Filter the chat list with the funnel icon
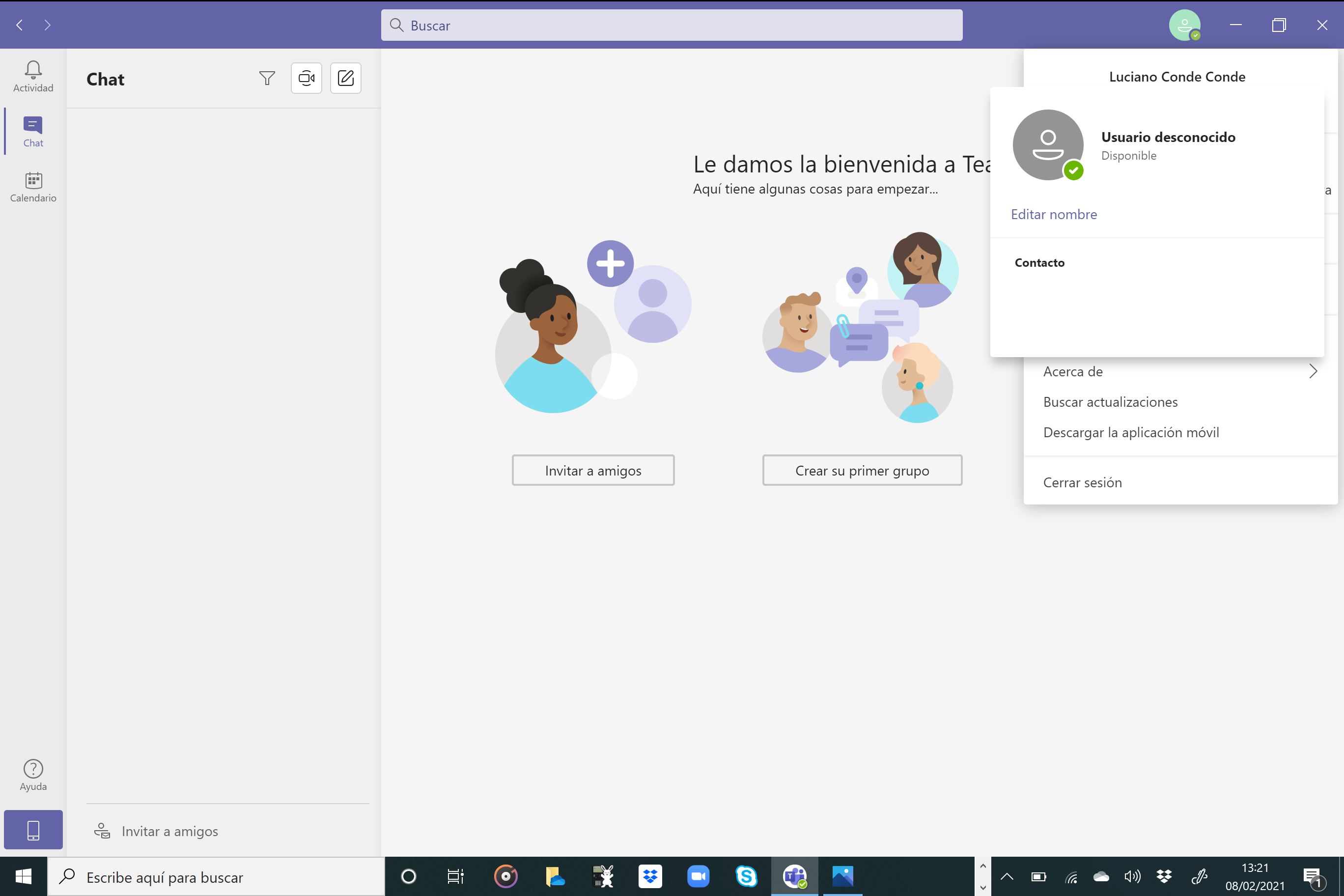Screen dimensions: 1344x896 tap(267, 78)
